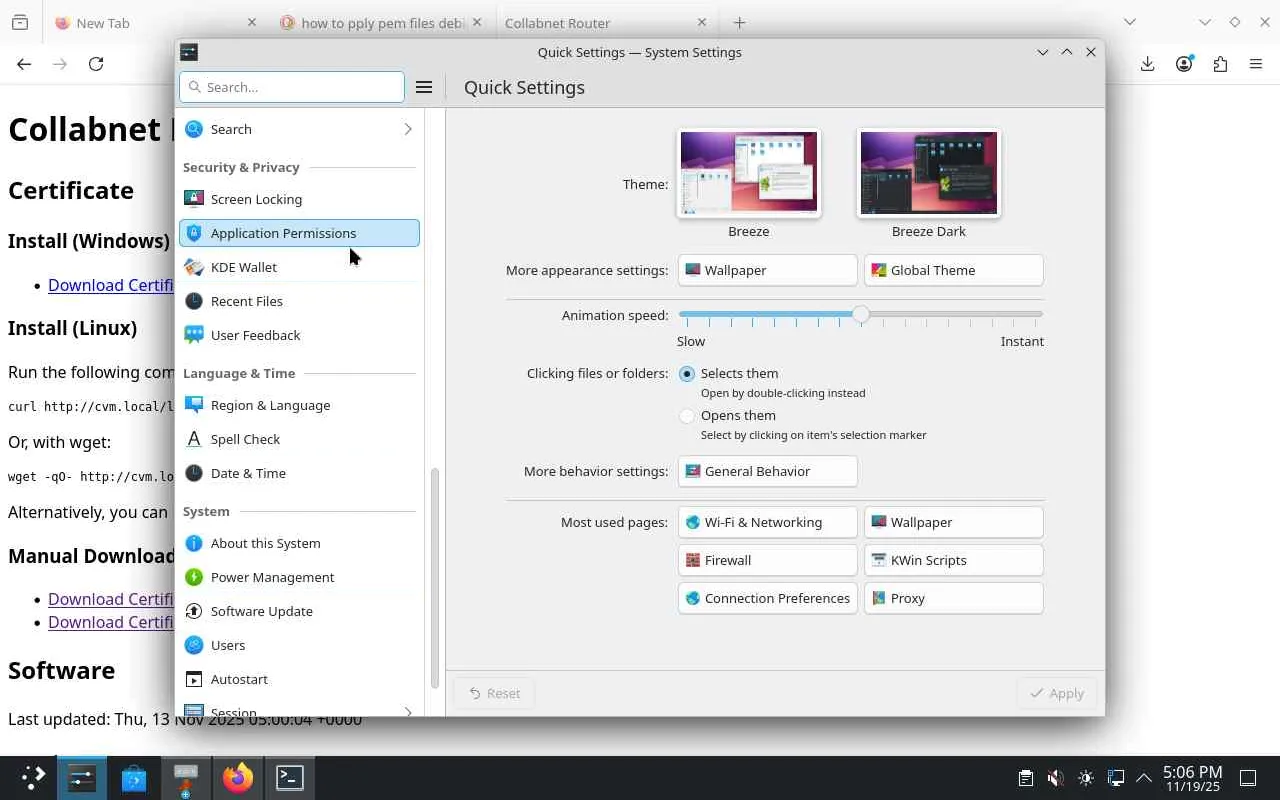The height and width of the screenshot is (800, 1280).
Task: Expand hidden system tray icons
Action: click(x=1143, y=778)
